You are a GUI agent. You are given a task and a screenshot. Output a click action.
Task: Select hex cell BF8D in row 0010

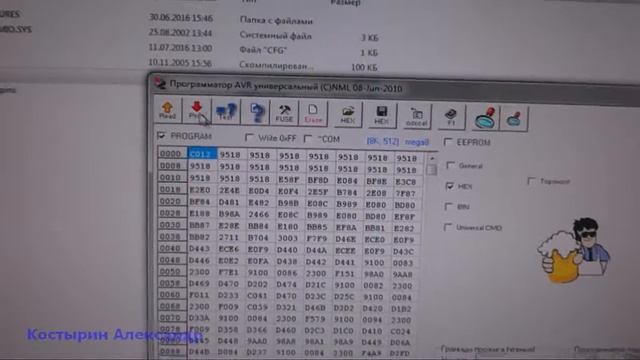(x=318, y=180)
